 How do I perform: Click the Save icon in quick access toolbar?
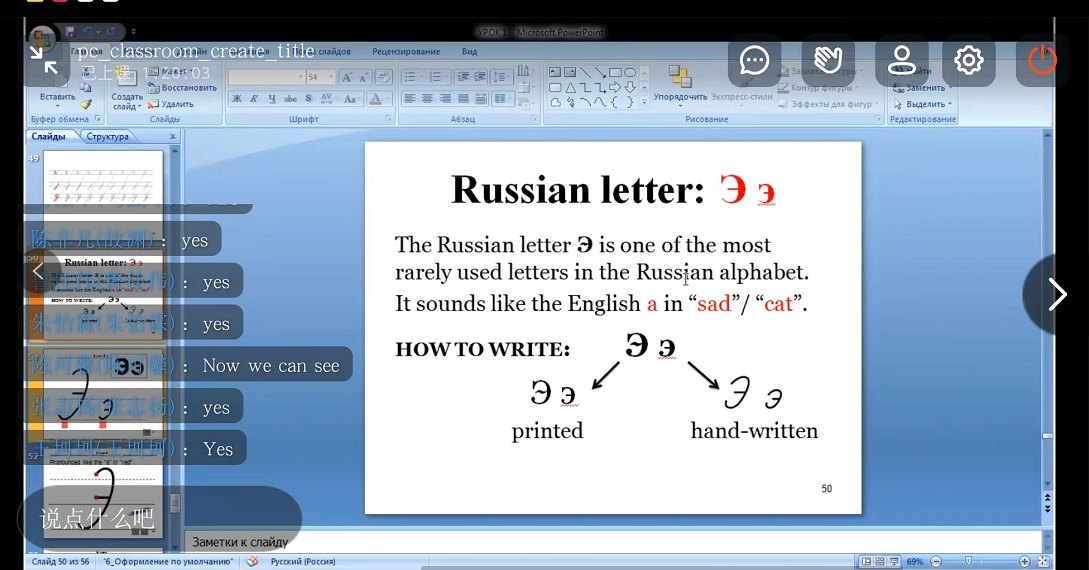pyautogui.click(x=70, y=32)
